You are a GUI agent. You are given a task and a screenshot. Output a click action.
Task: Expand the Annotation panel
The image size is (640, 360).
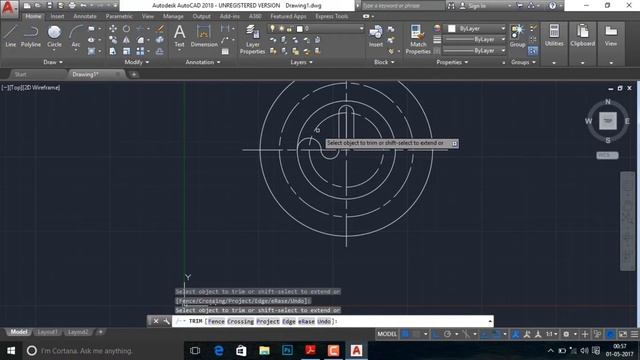click(x=203, y=62)
